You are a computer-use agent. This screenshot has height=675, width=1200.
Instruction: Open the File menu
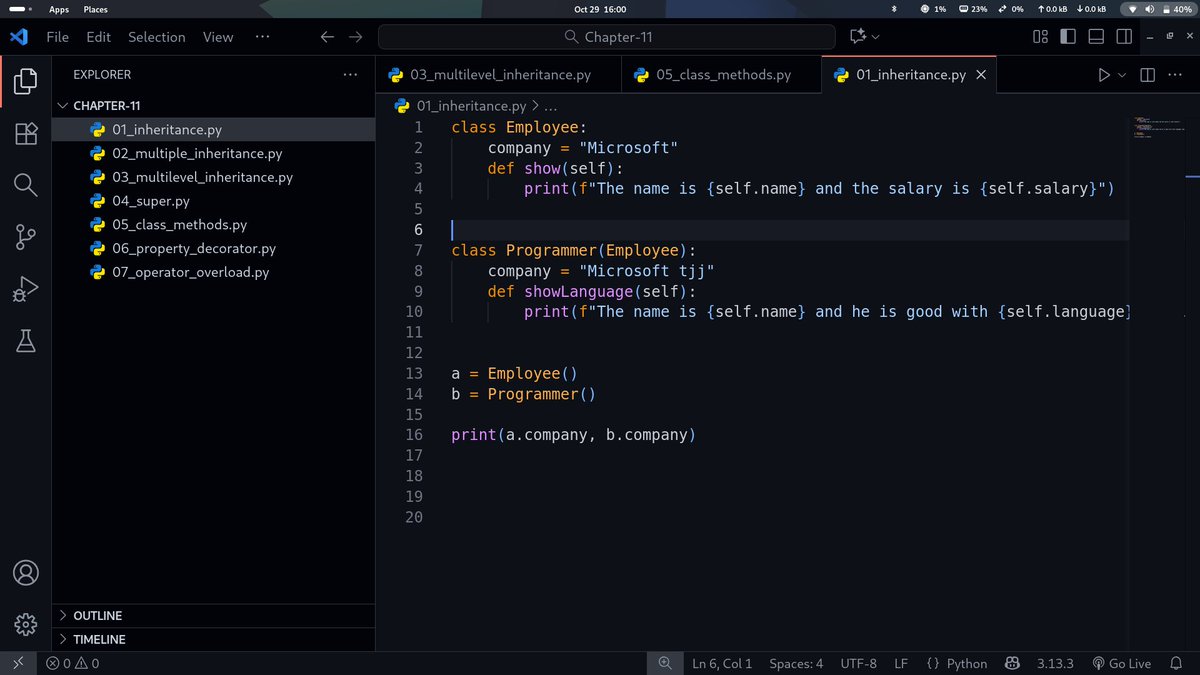point(58,37)
